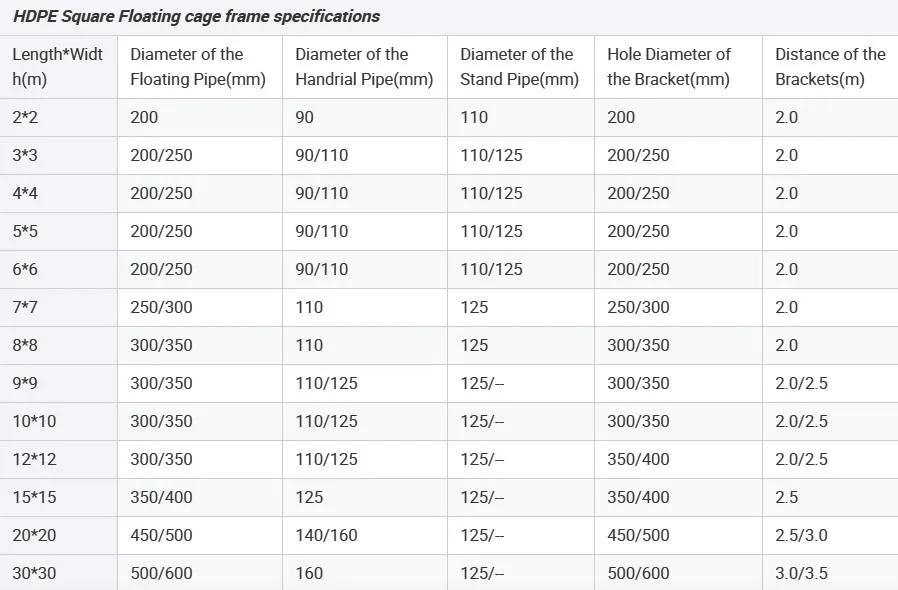Select the 'Diameter of the Floating Pipe(mm)' header
This screenshot has width=898, height=590.
(x=198, y=67)
